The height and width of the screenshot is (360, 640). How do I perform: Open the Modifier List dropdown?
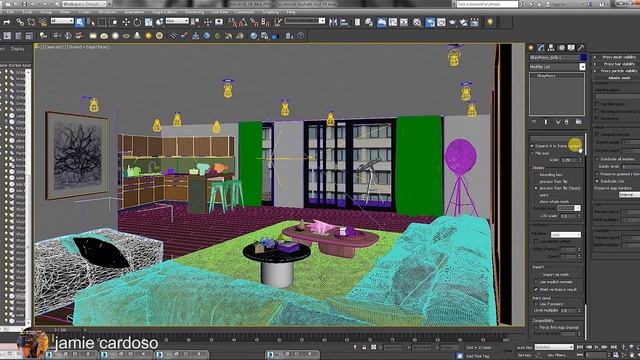(x=558, y=67)
